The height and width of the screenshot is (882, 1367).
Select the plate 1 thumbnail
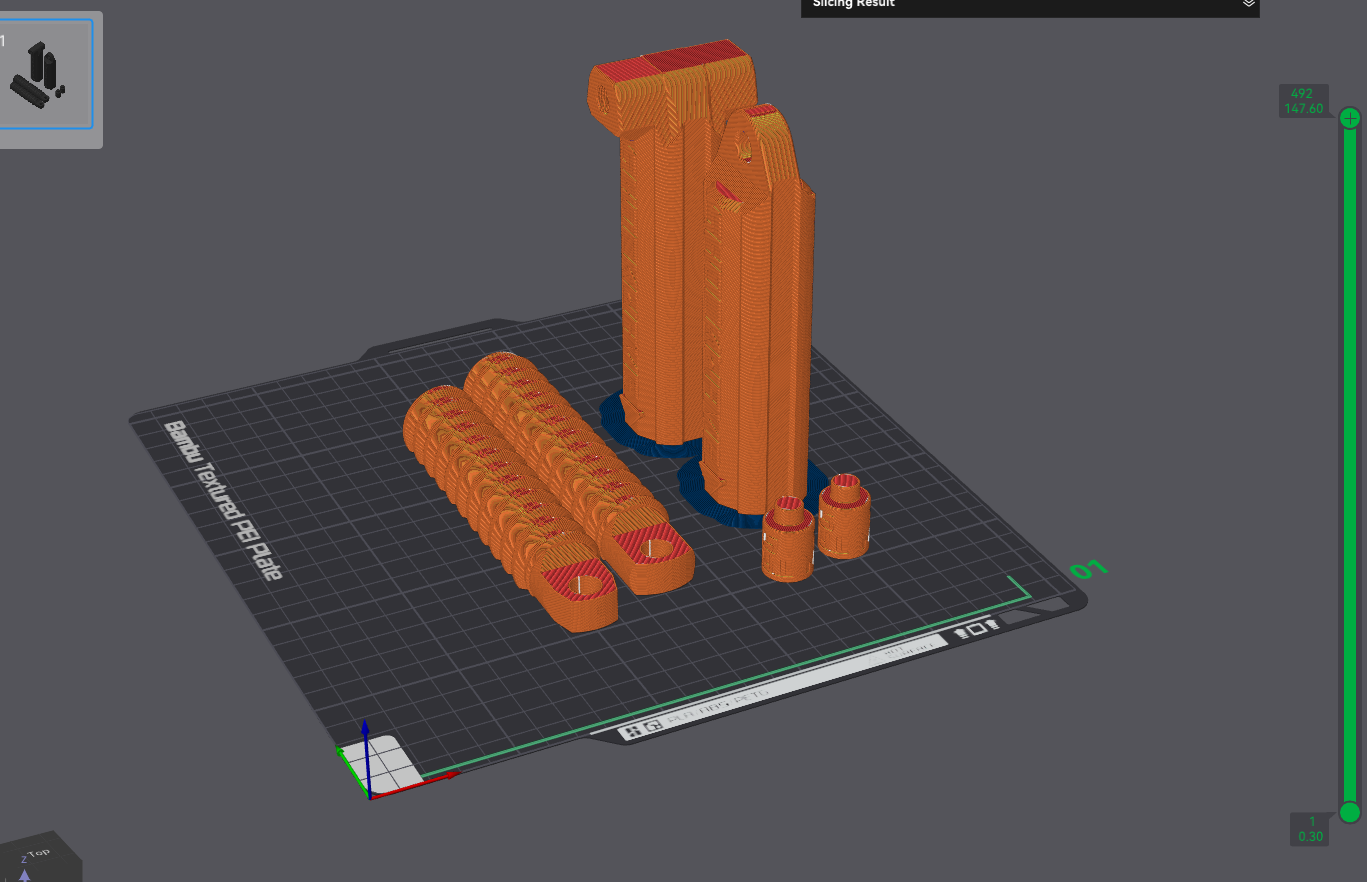click(x=46, y=74)
